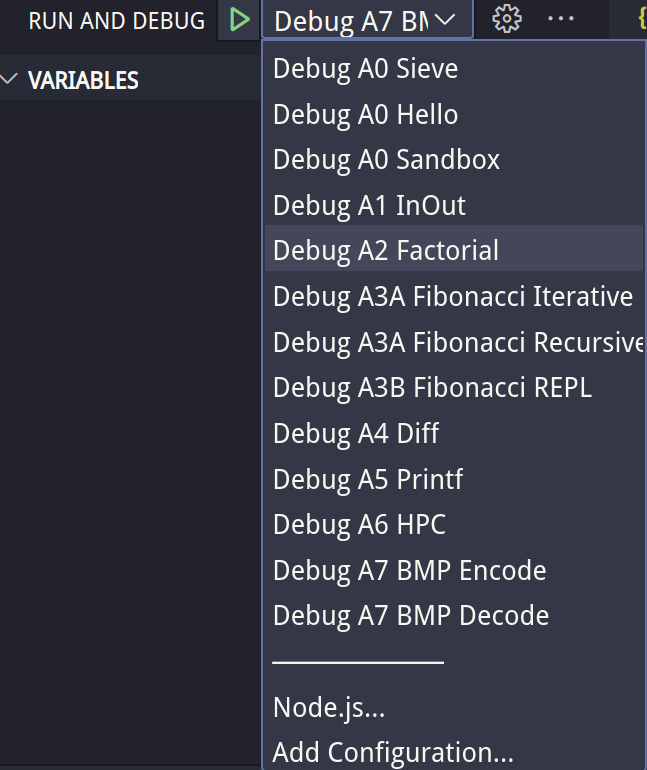Pick Debug A3A Fibonacci Recursive
647x770 pixels.
(456, 343)
